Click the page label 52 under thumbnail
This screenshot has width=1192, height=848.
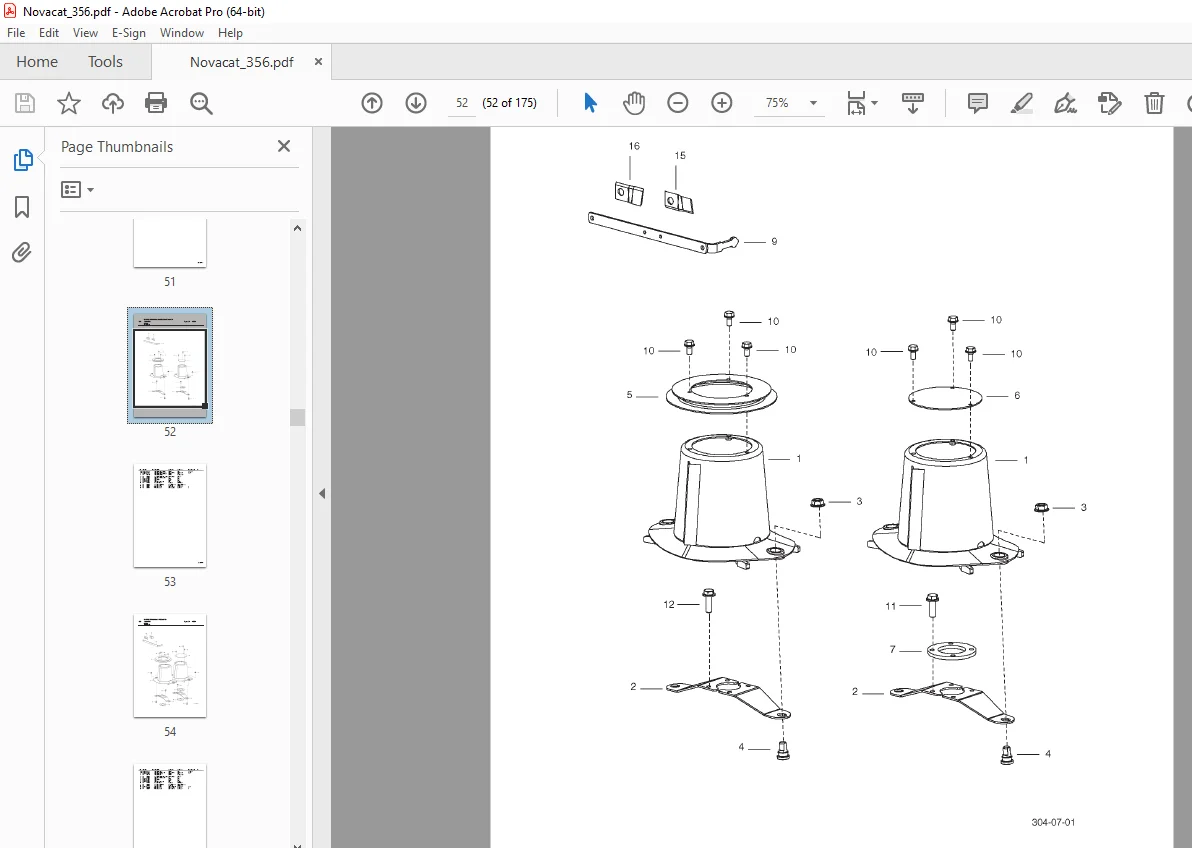click(170, 431)
